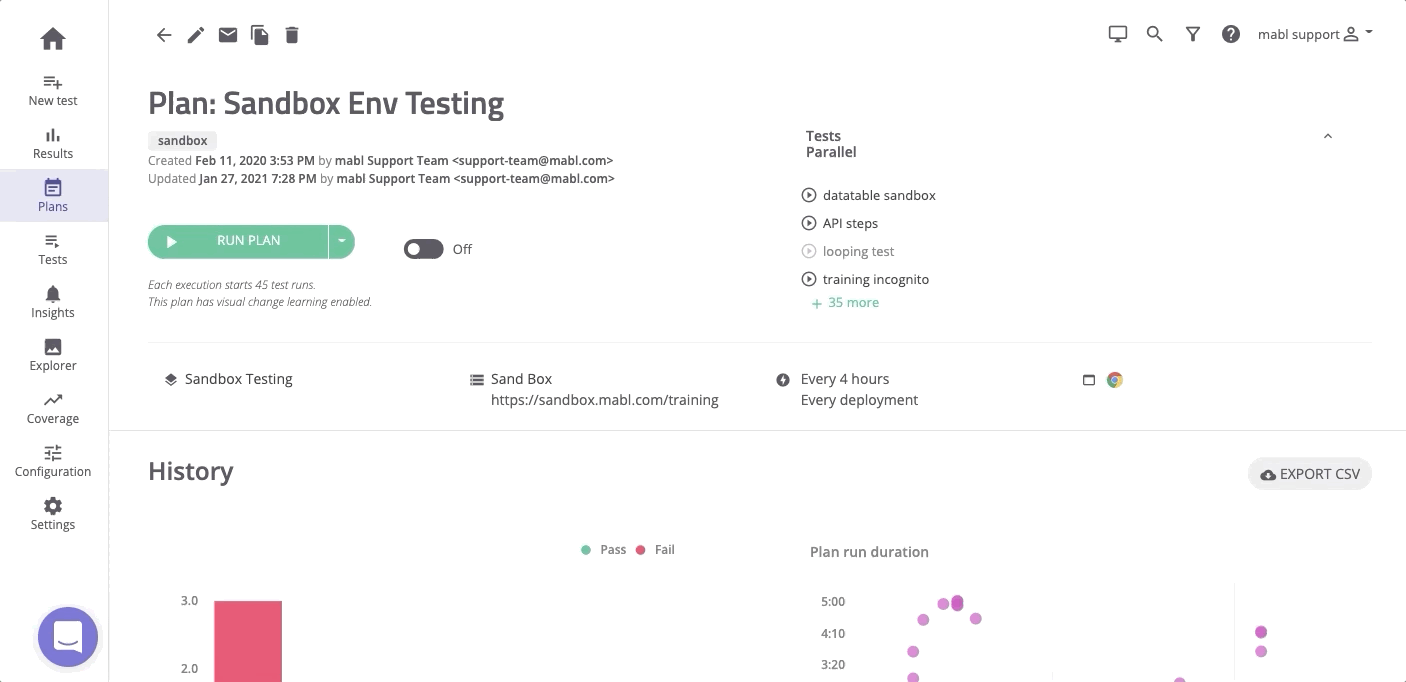Open Tests in sidebar
This screenshot has height=682, width=1406.
pos(53,249)
